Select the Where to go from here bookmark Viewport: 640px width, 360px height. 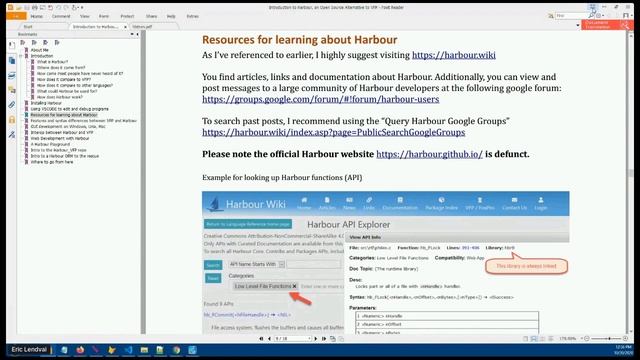pos(52,162)
